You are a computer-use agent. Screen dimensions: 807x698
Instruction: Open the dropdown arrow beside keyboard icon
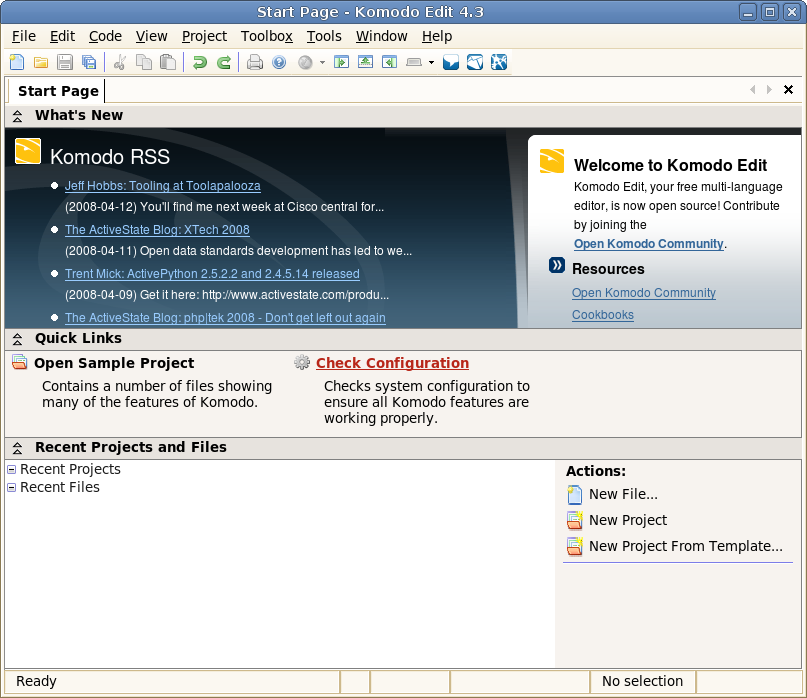(x=431, y=62)
